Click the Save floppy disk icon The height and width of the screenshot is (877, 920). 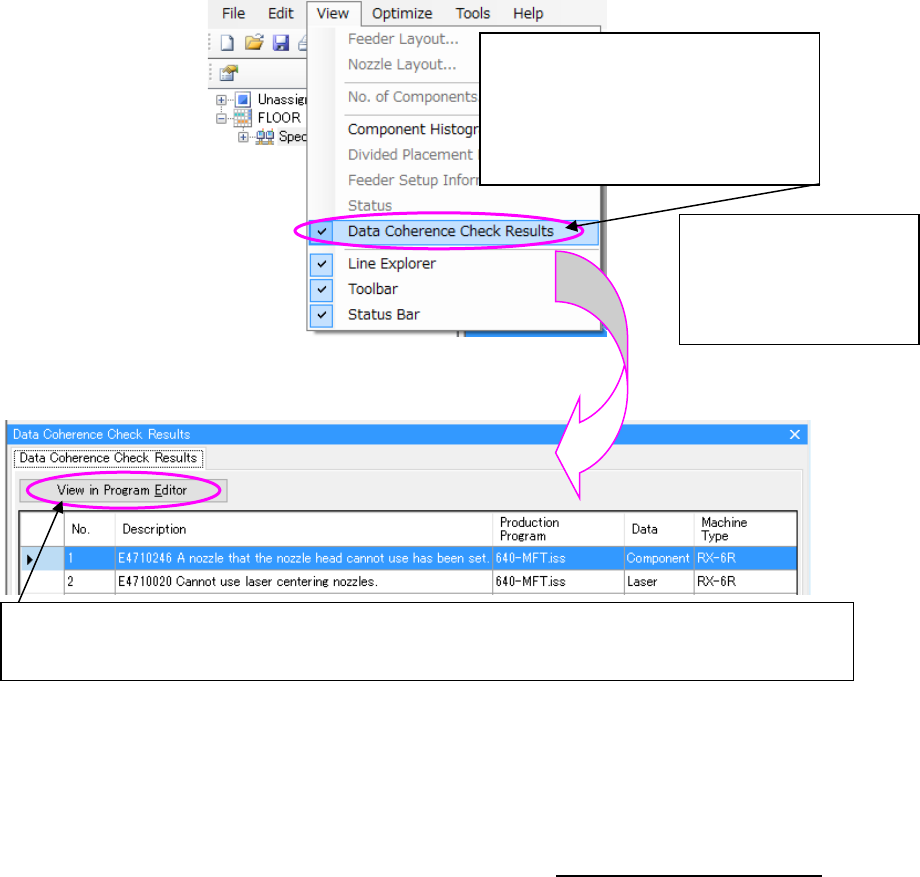click(x=281, y=43)
